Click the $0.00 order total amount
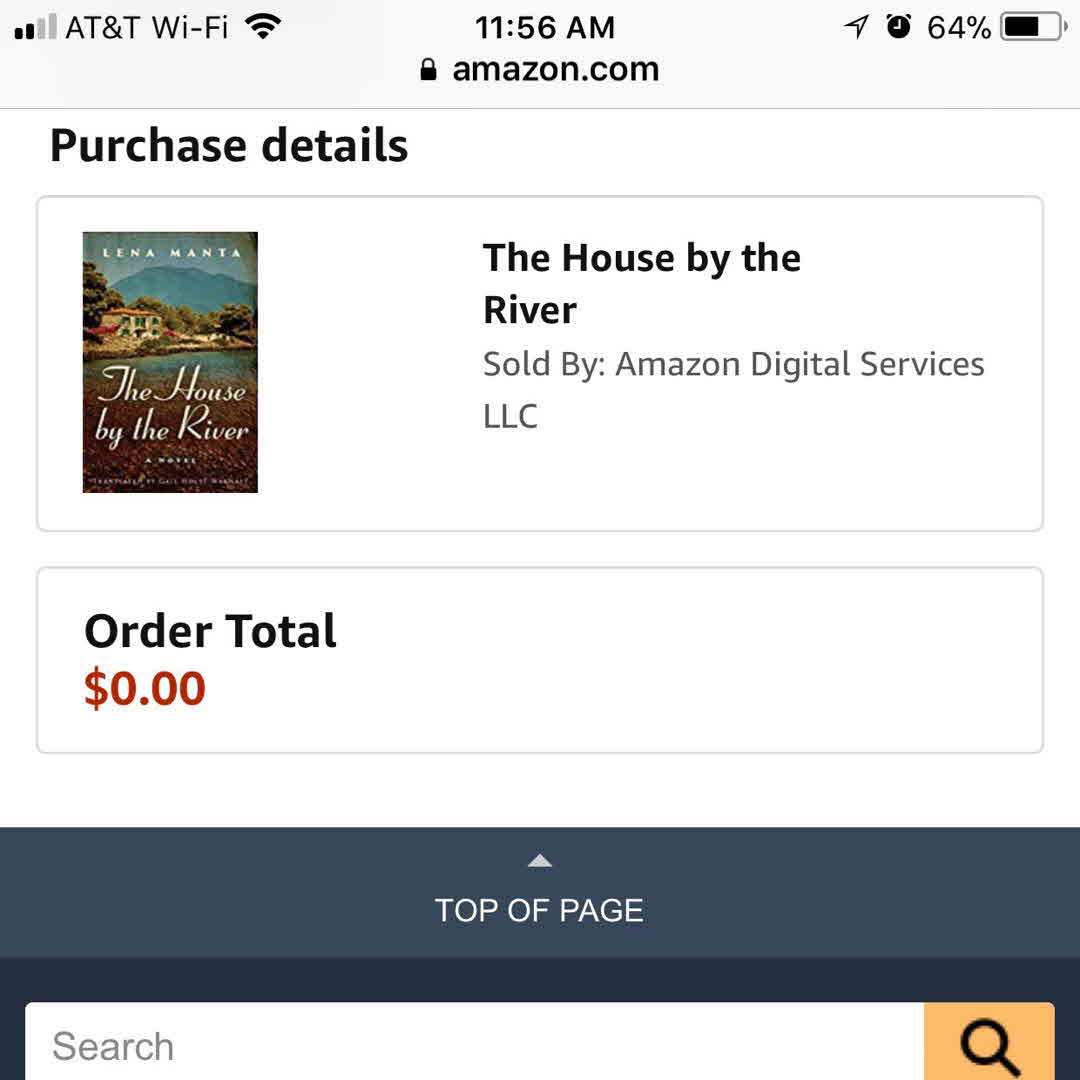This screenshot has height=1080, width=1080. 145,689
